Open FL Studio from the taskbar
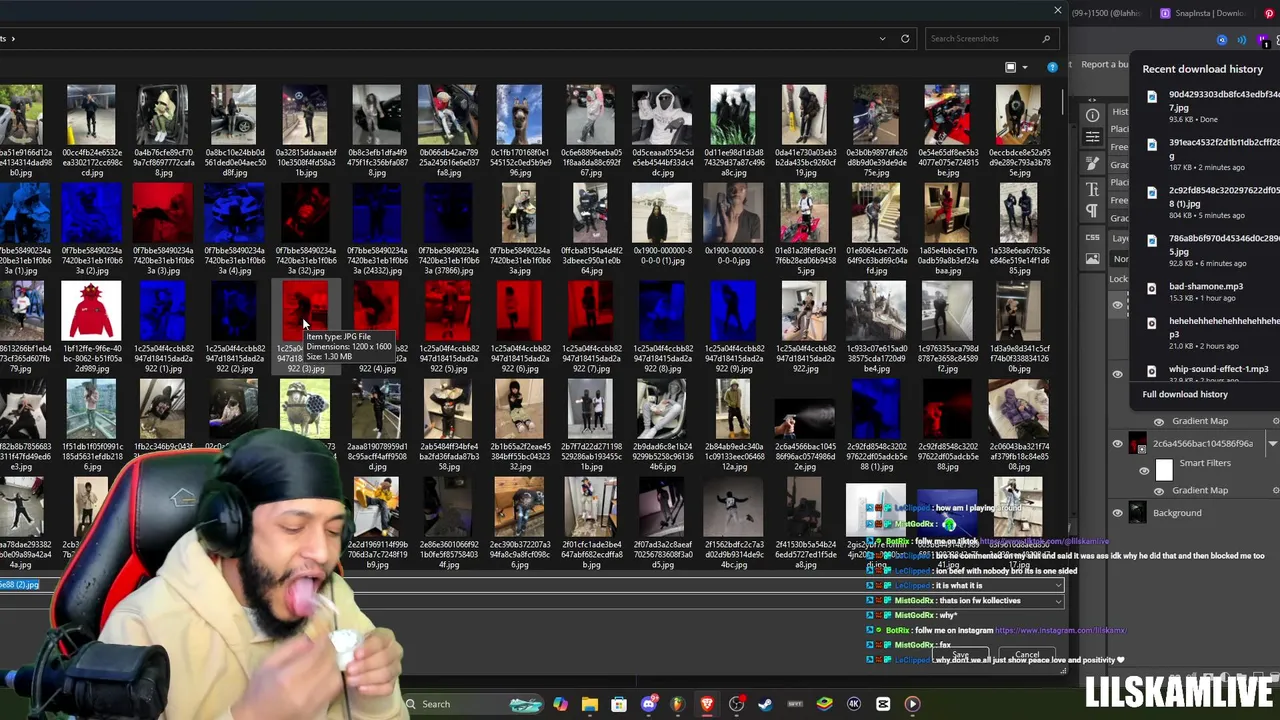1280x720 pixels. (678, 704)
